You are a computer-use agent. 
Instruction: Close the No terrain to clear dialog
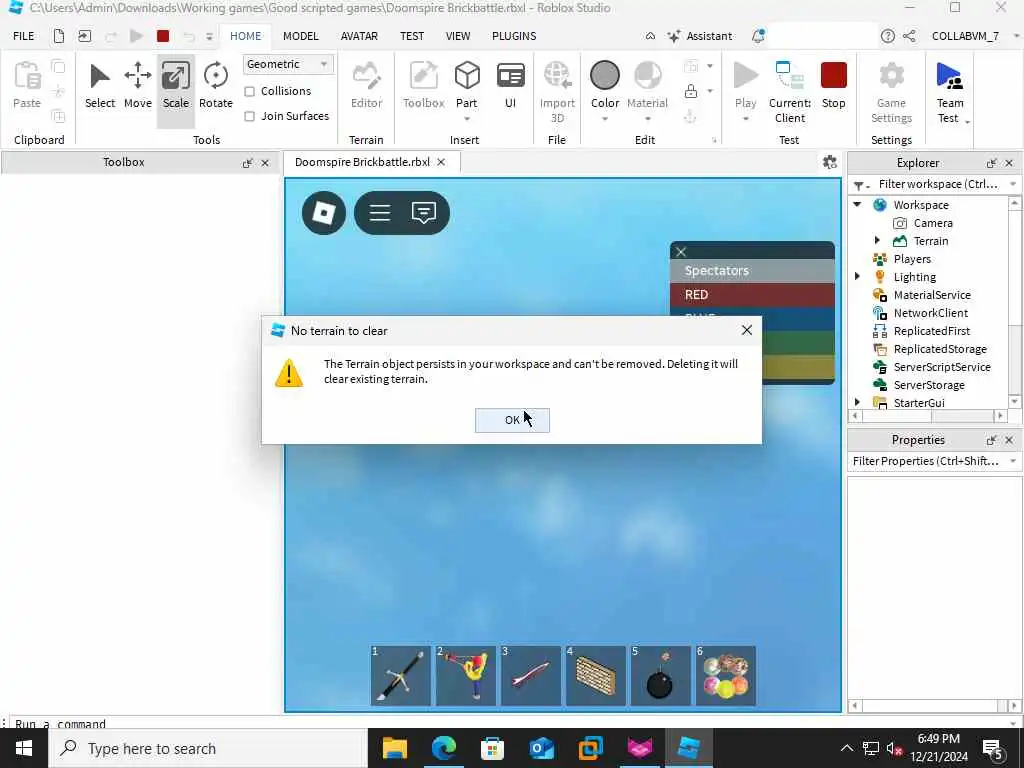click(746, 330)
